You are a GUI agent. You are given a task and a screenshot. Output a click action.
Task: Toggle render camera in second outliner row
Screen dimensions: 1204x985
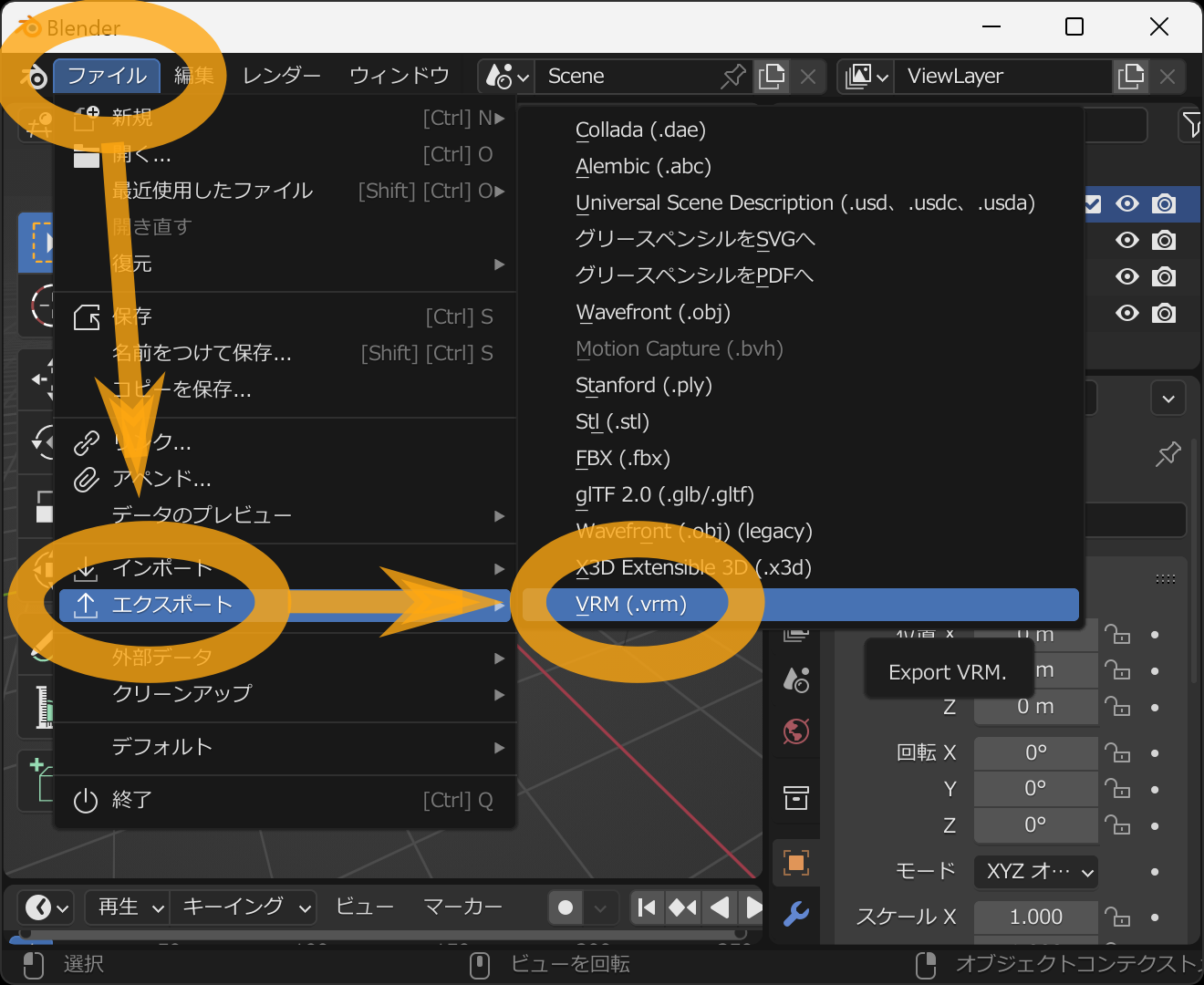[x=1164, y=240]
